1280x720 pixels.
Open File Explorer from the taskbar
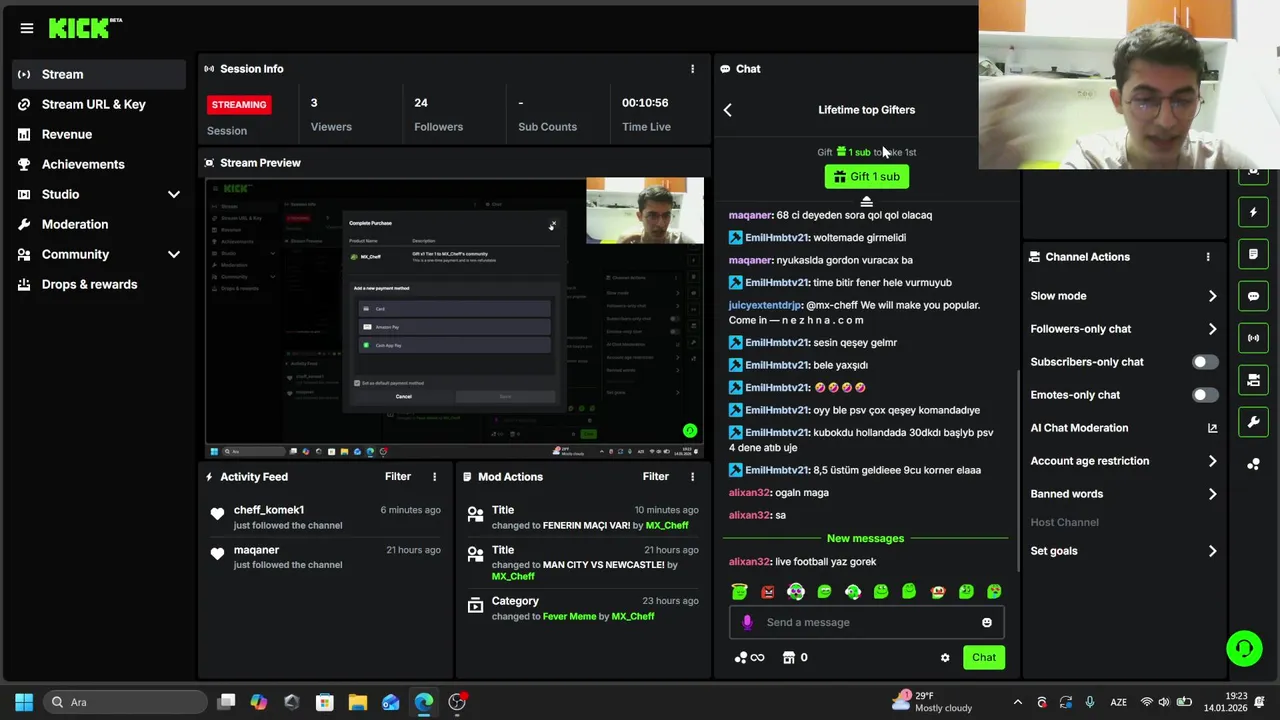358,702
